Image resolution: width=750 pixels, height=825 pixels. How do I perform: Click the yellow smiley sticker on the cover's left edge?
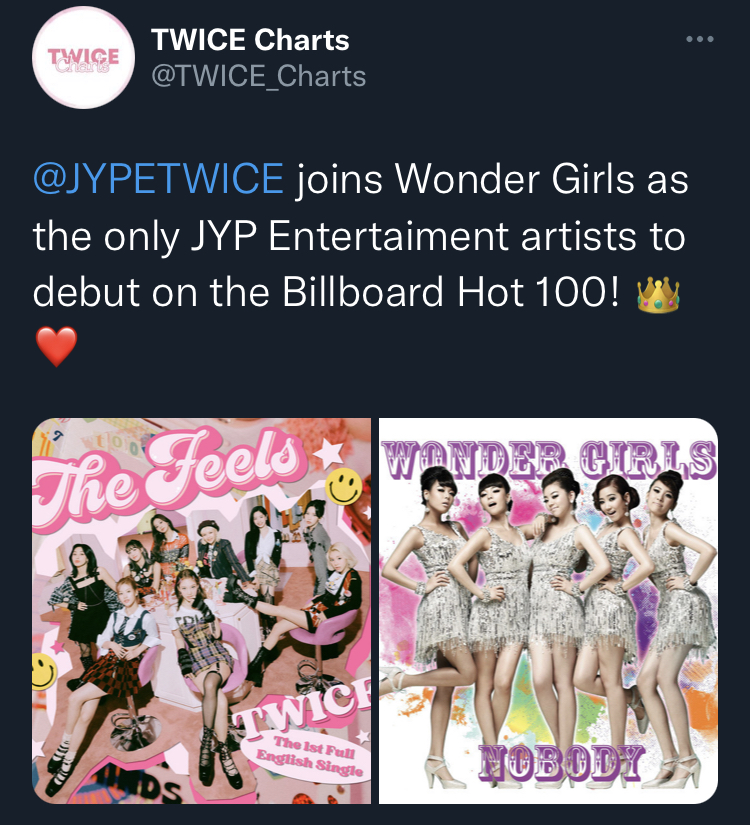point(44,671)
